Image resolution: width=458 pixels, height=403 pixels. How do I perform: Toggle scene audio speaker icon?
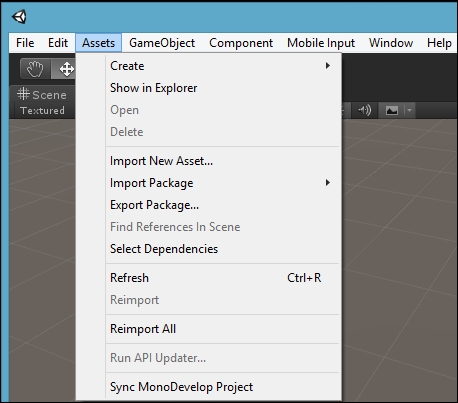tap(364, 110)
